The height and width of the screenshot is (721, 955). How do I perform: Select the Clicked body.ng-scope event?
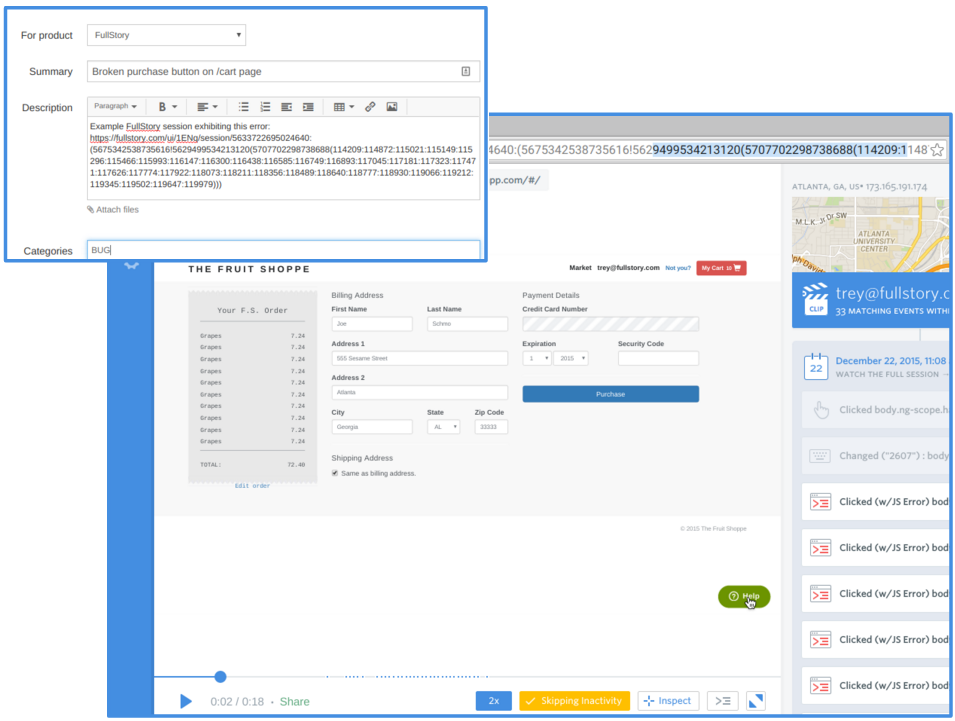pos(875,410)
